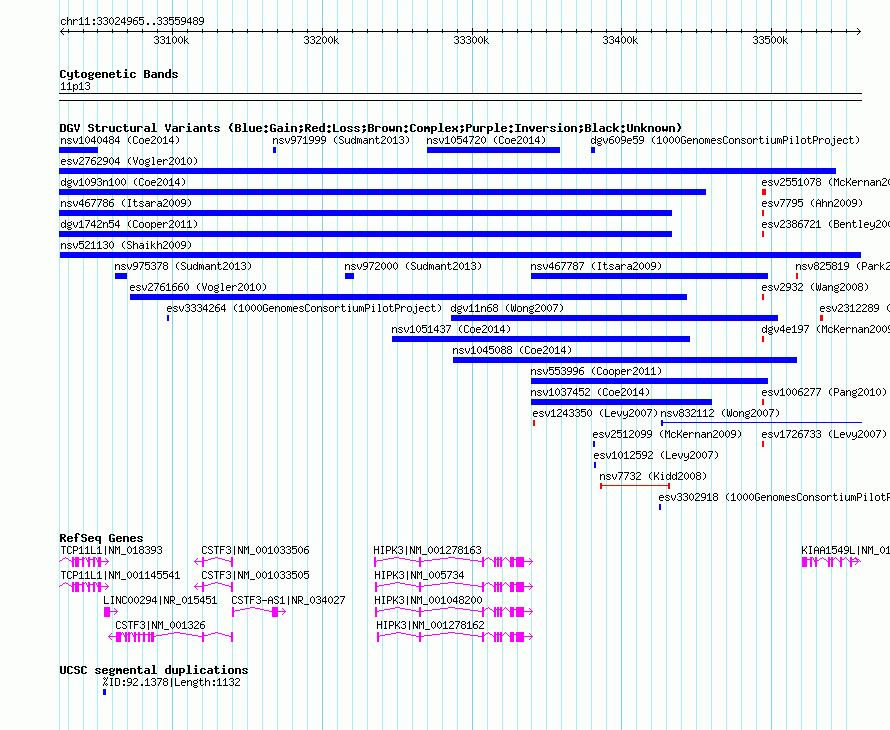Screen dimensions: 890x730
Task: Click the 33100k ruler position label
Action: tap(171, 40)
